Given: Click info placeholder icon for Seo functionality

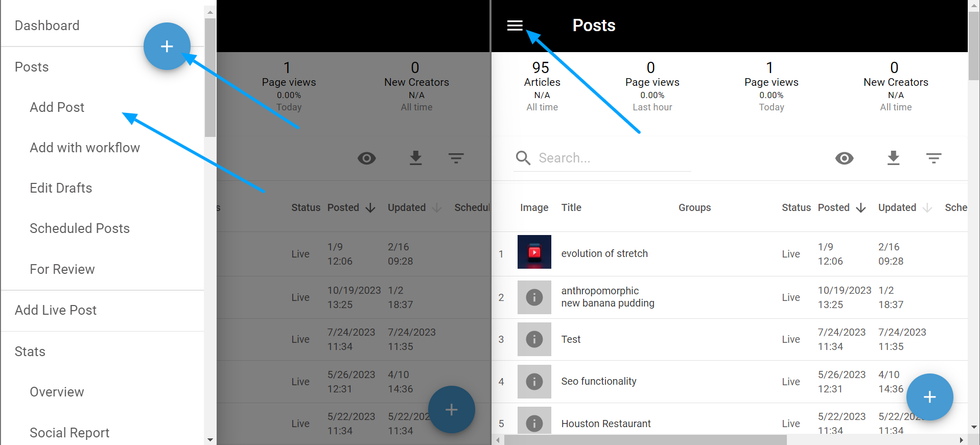Looking at the screenshot, I should [x=534, y=381].
